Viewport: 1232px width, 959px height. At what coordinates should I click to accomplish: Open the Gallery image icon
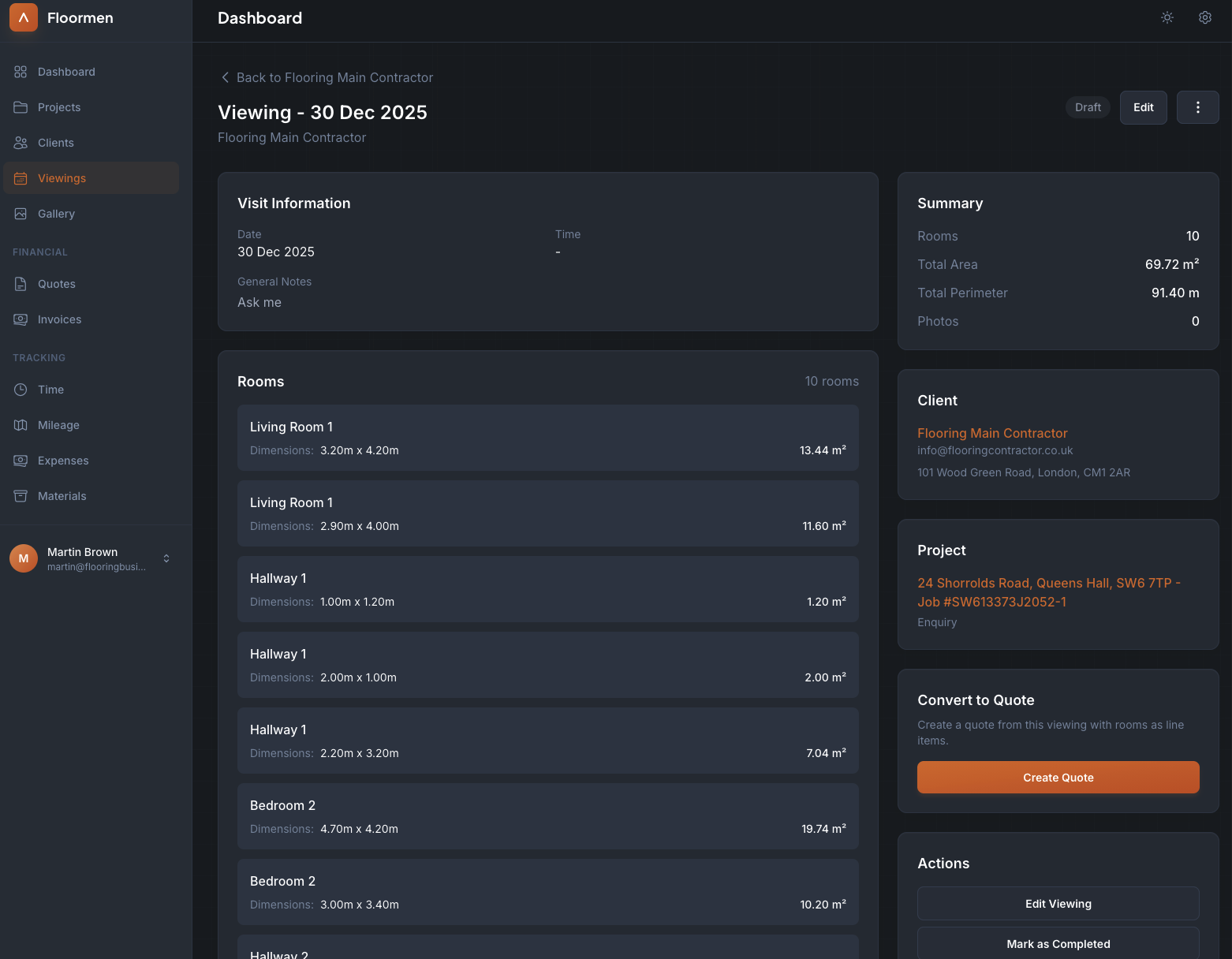pos(21,213)
